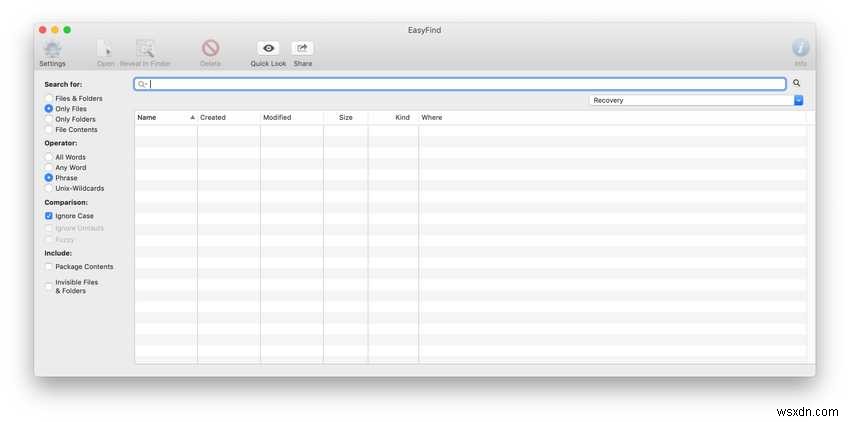This screenshot has height=422, width=850.
Task: Sort by Where column header
Action: (613, 117)
